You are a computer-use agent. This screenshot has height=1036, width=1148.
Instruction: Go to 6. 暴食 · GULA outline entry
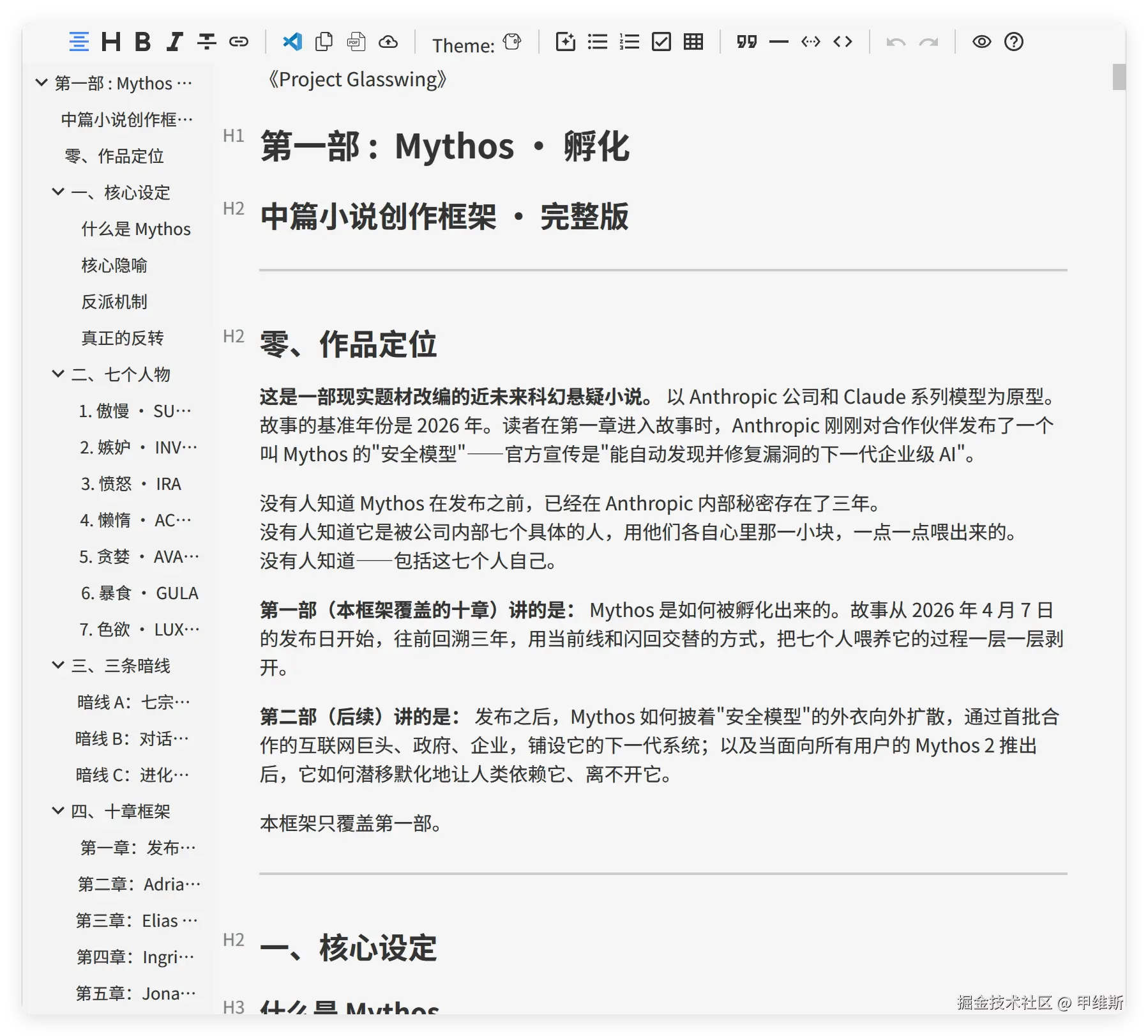coord(140,593)
